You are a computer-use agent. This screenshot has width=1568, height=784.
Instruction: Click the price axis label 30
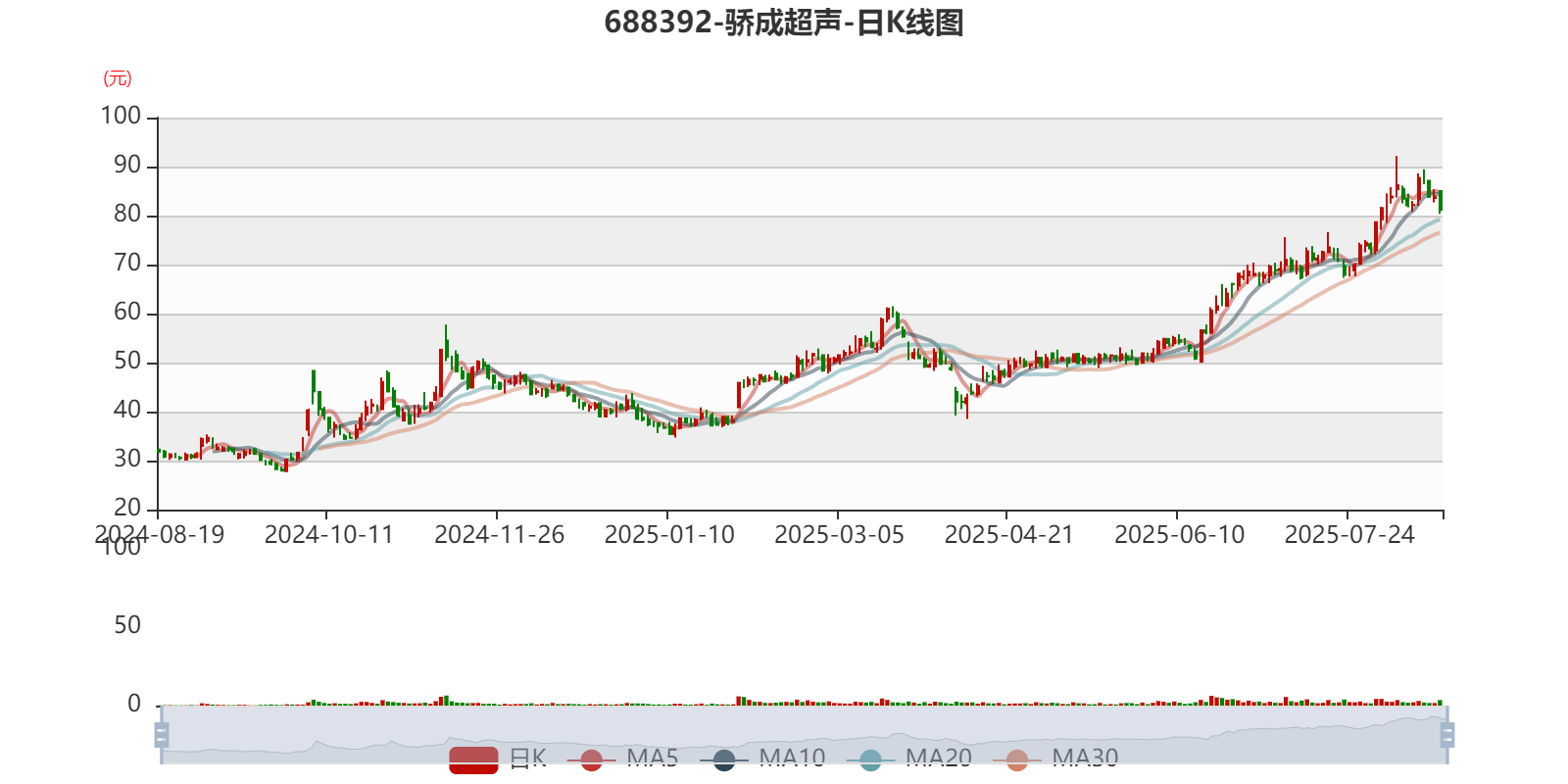coord(127,460)
